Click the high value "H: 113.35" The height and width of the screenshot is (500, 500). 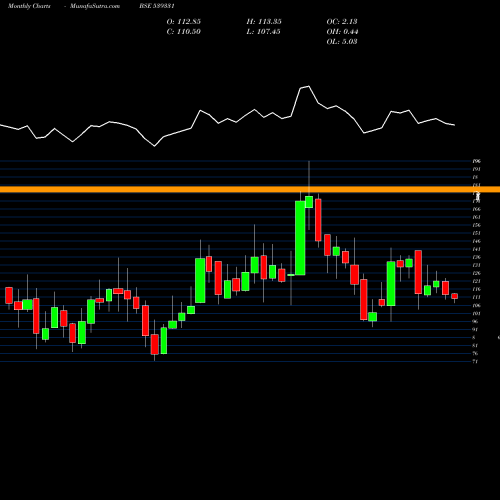264,22
